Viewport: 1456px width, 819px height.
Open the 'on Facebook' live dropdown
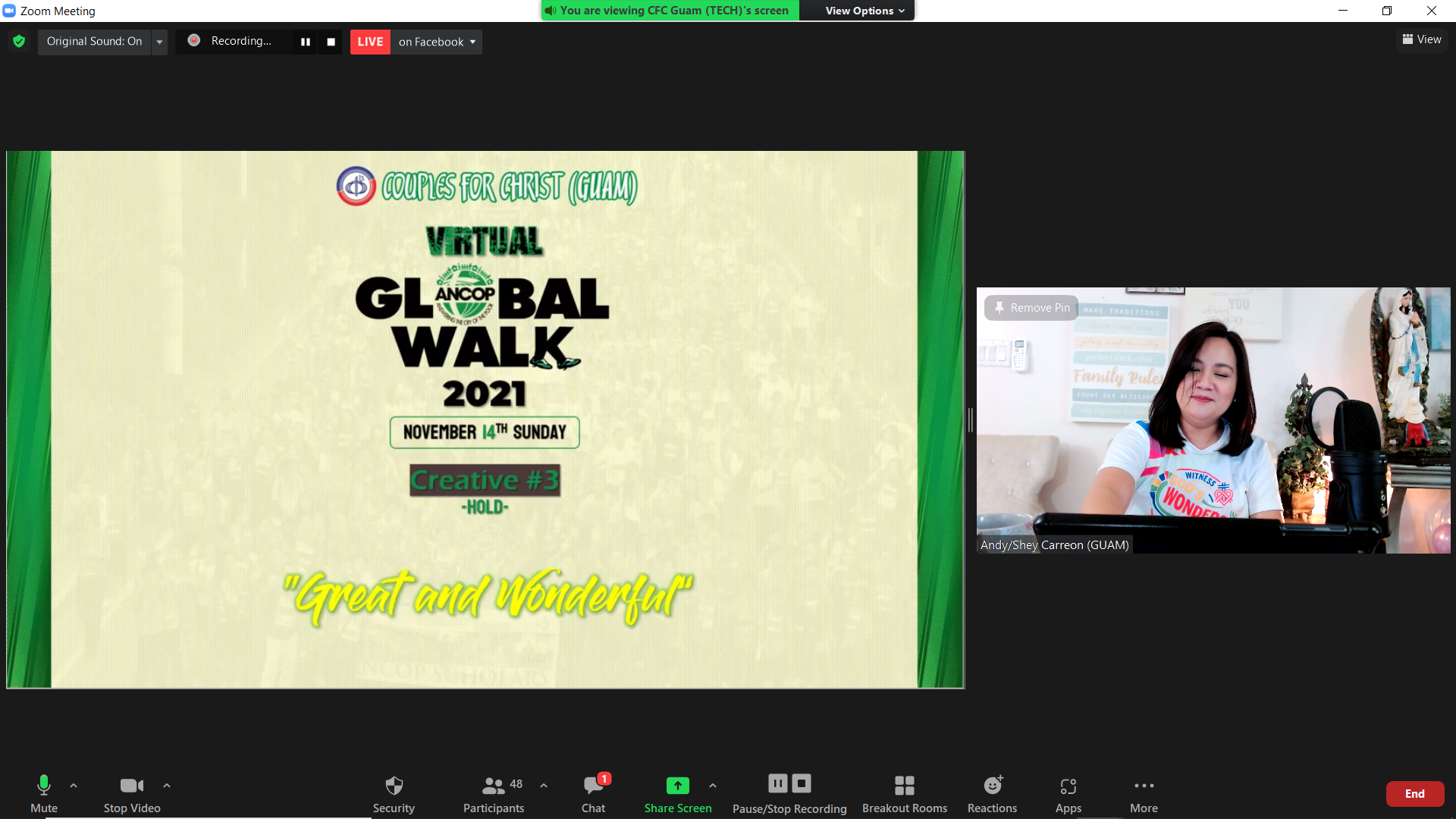tap(437, 42)
